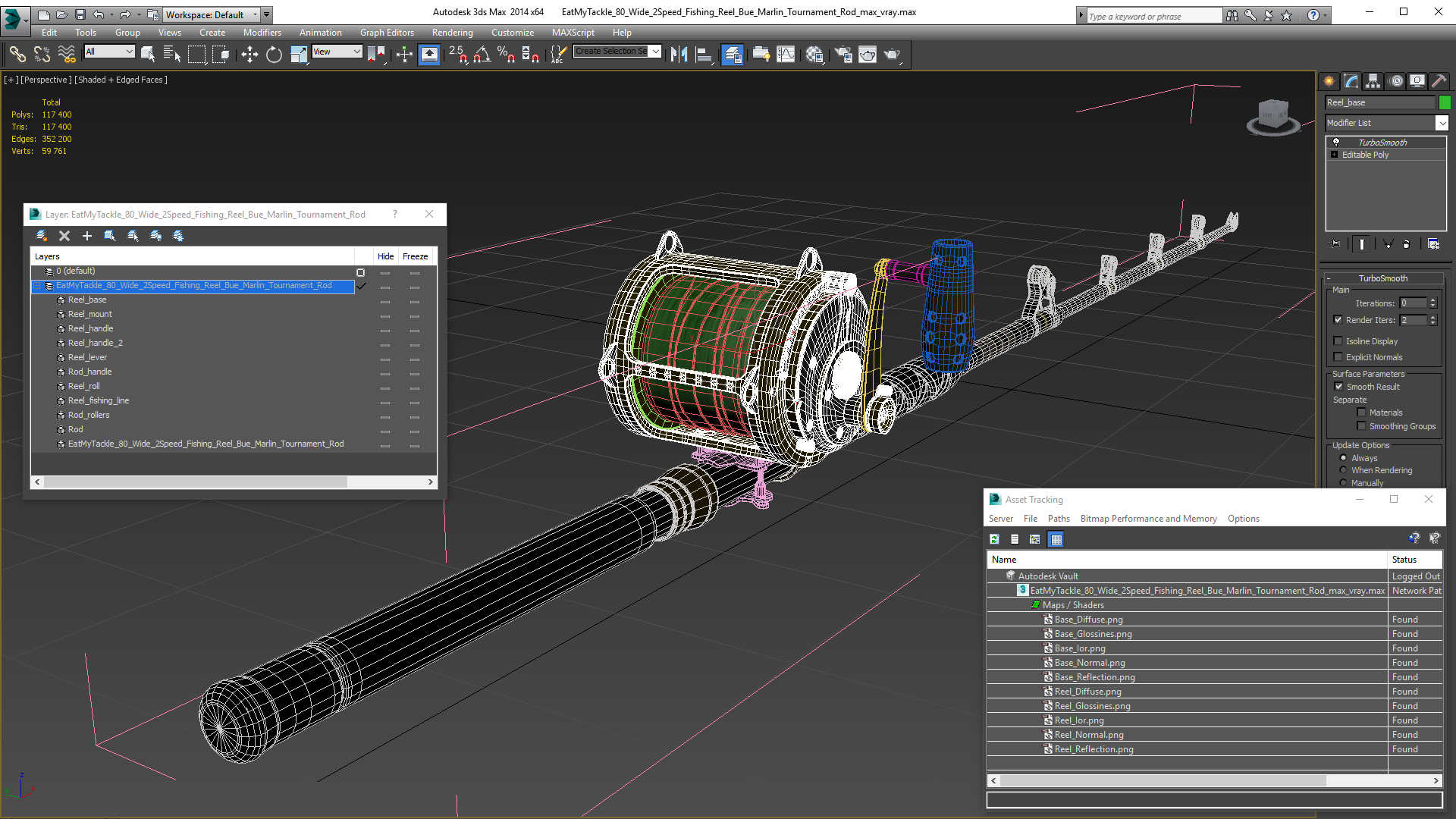Expand the View coordinate system dropdown
Viewport: 1456px width, 819px height.
[337, 52]
